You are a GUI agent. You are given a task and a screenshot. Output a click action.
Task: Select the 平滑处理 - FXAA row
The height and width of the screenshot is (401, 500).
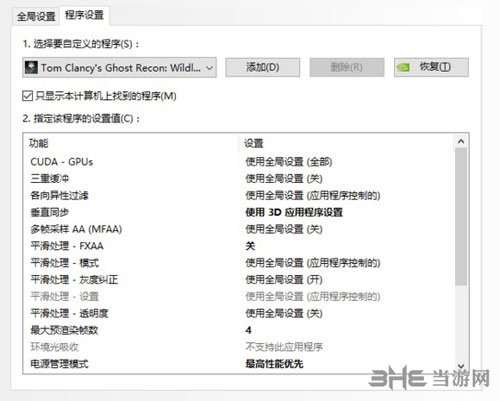point(239,246)
